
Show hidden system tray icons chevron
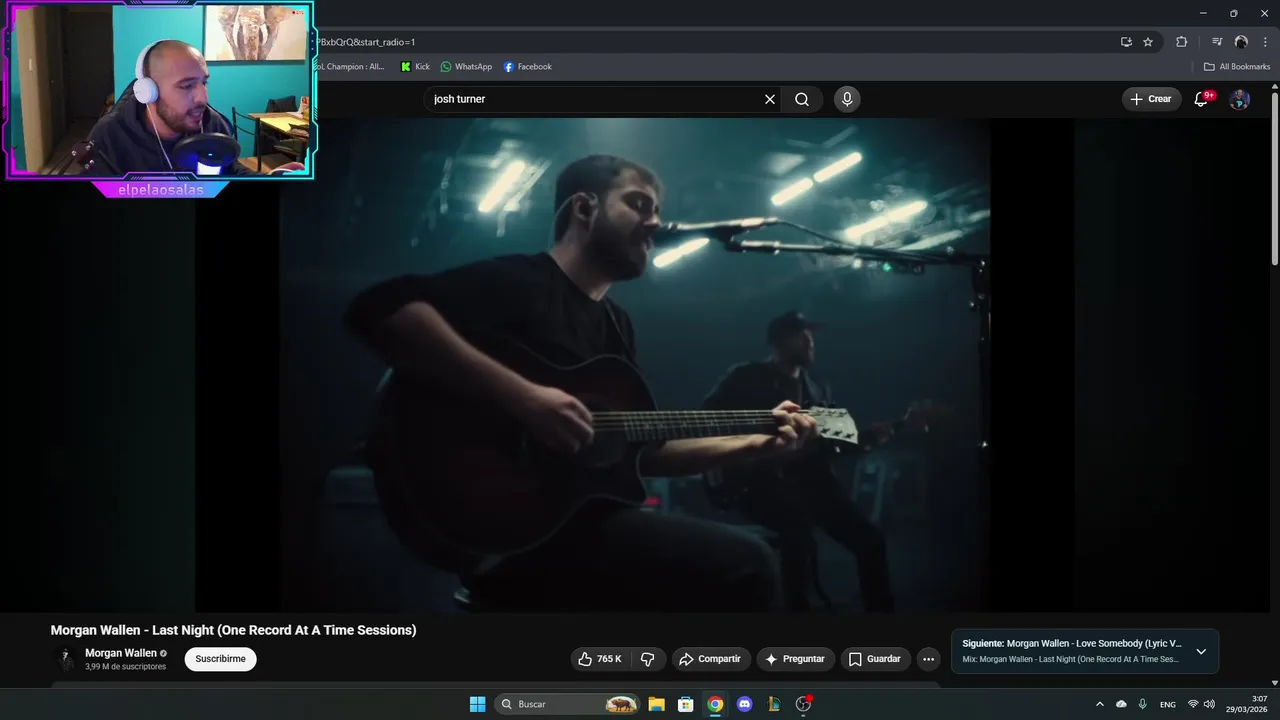[1100, 704]
